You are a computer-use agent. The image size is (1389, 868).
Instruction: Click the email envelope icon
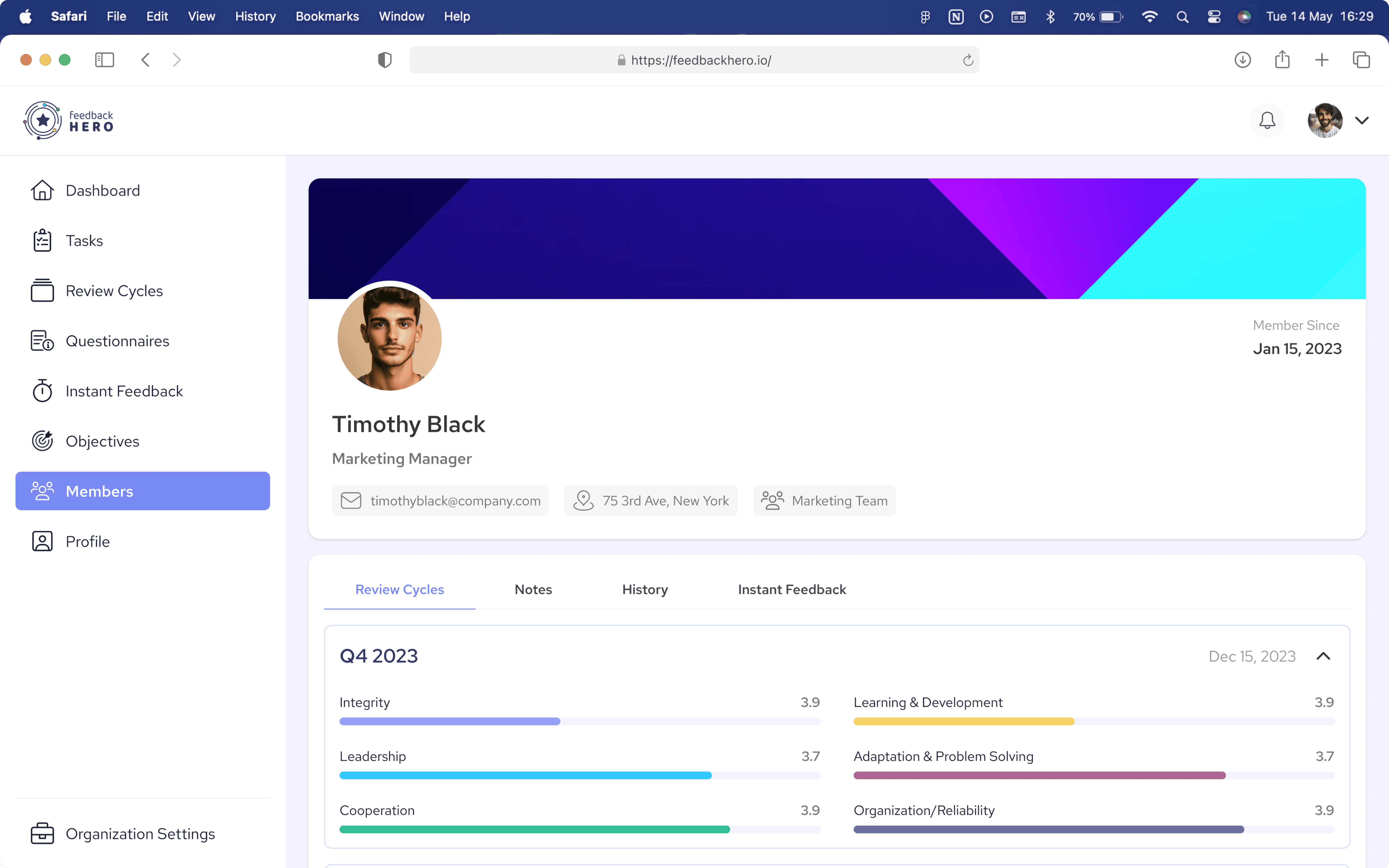click(x=351, y=501)
